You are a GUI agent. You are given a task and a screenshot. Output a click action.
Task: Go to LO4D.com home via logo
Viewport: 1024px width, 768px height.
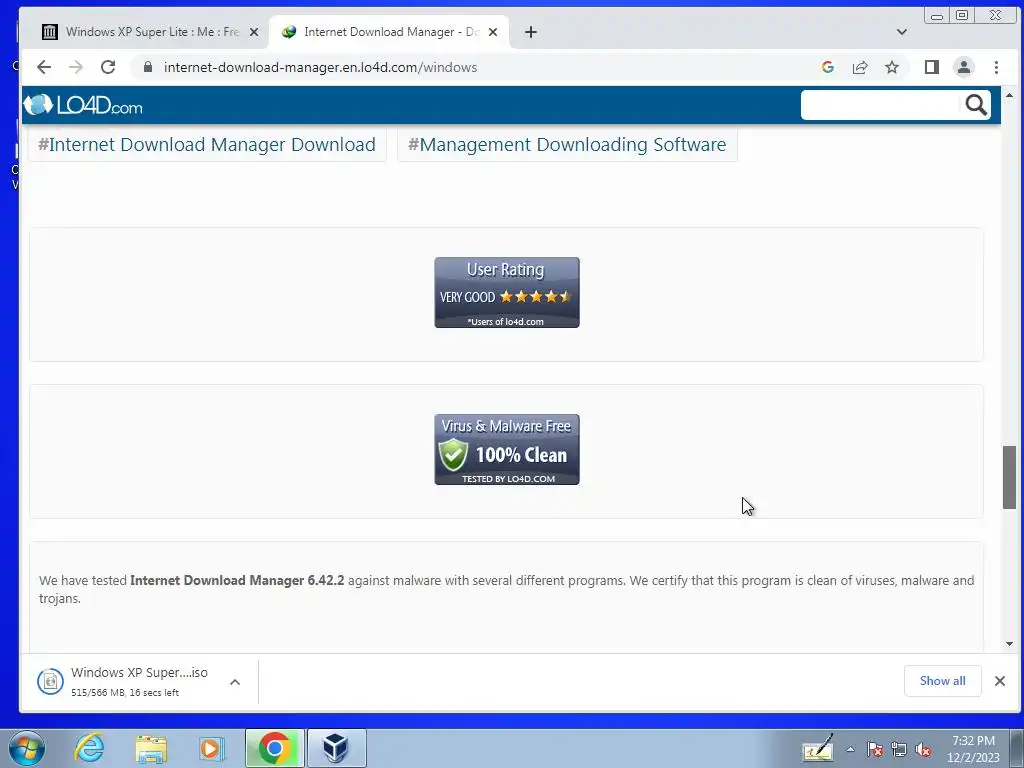[x=83, y=105]
